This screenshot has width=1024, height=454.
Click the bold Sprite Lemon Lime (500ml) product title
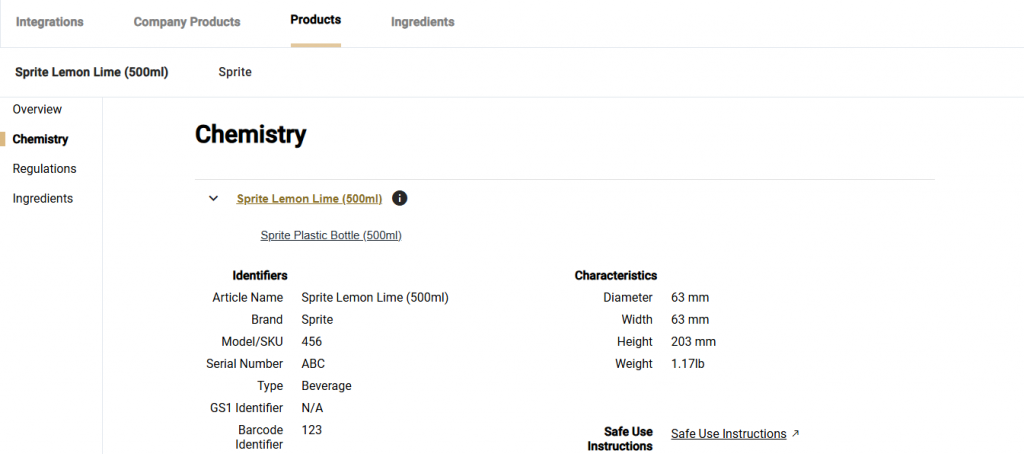tap(91, 72)
